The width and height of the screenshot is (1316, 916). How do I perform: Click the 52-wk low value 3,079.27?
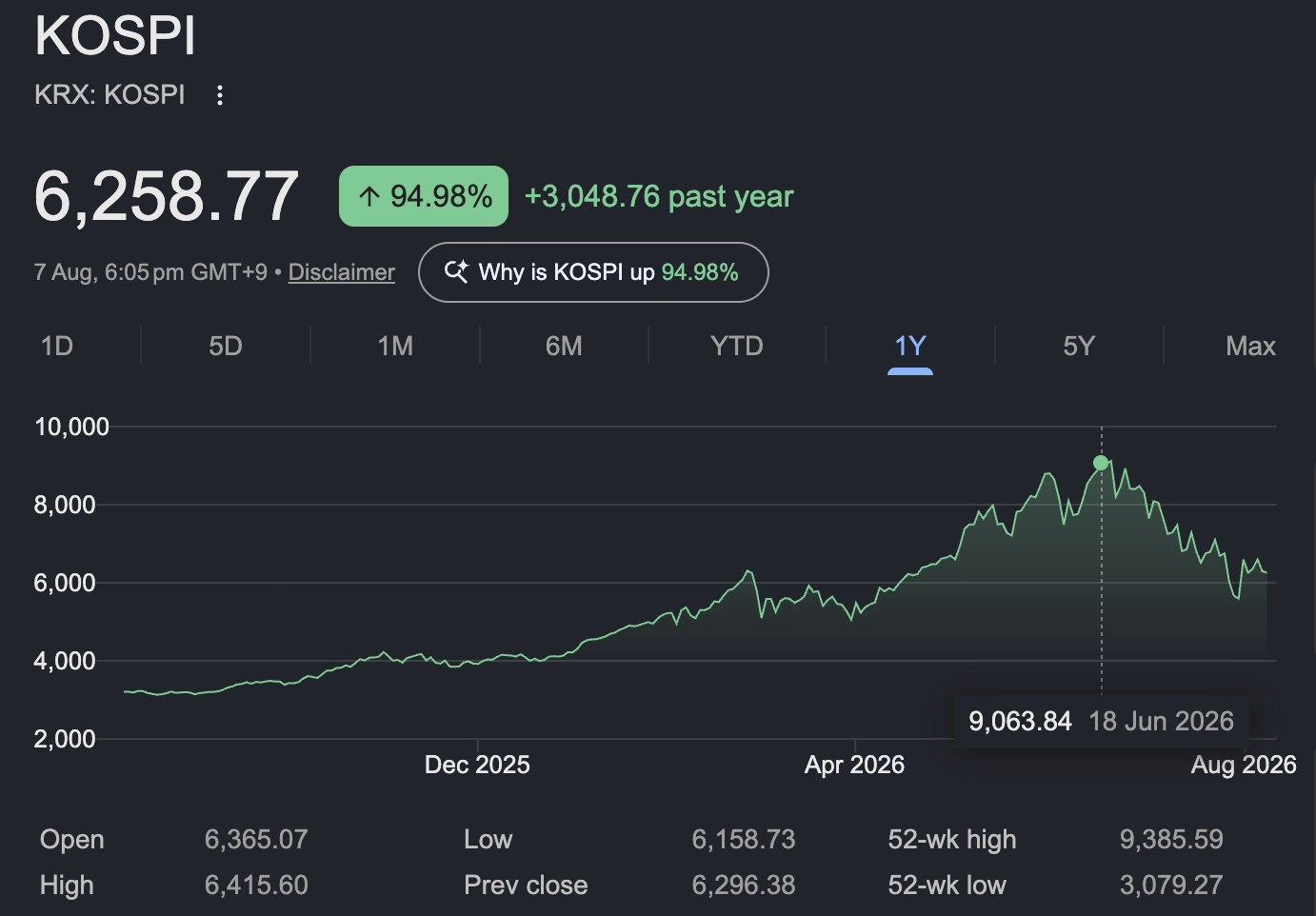pos(1171,886)
